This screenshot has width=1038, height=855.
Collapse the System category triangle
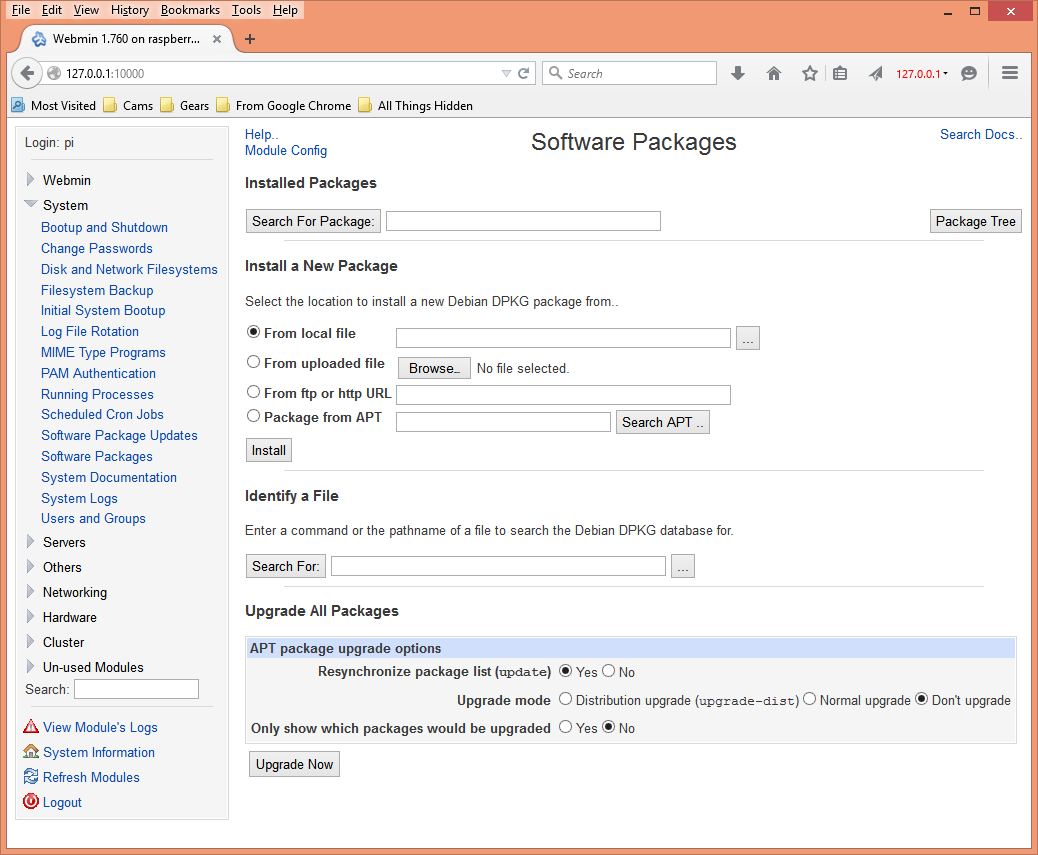pyautogui.click(x=31, y=204)
